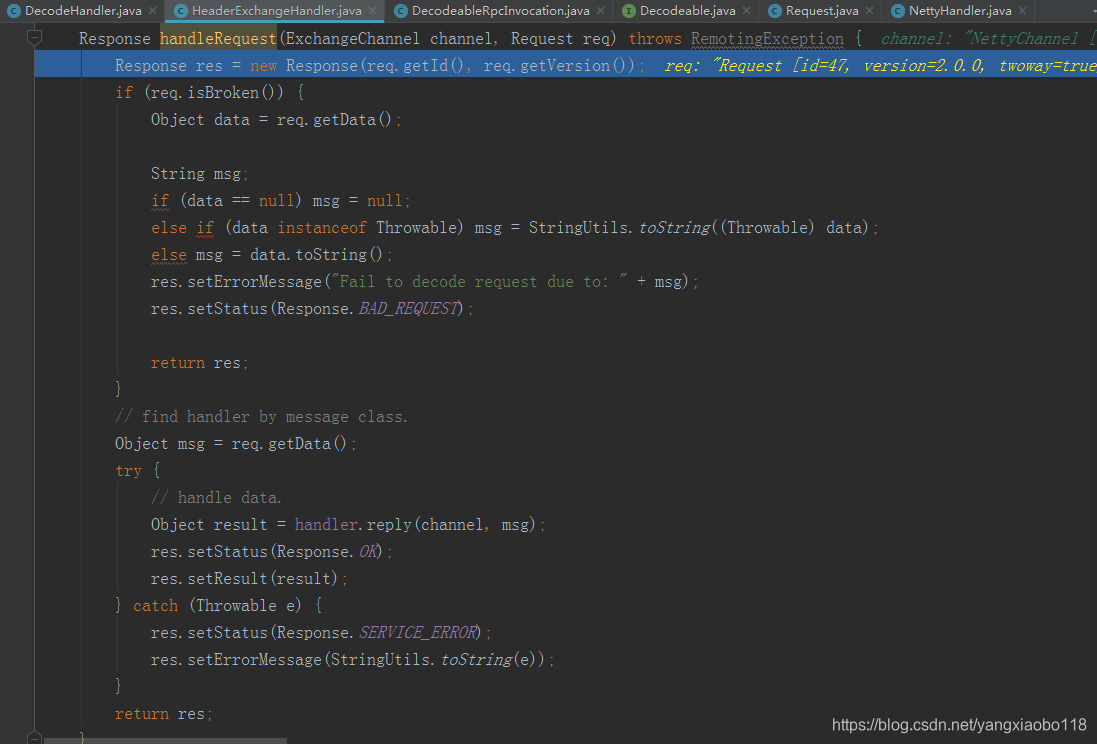1097x744 pixels.
Task: Click the 'Object msg = req.getData()' line
Action: pyautogui.click(x=236, y=444)
